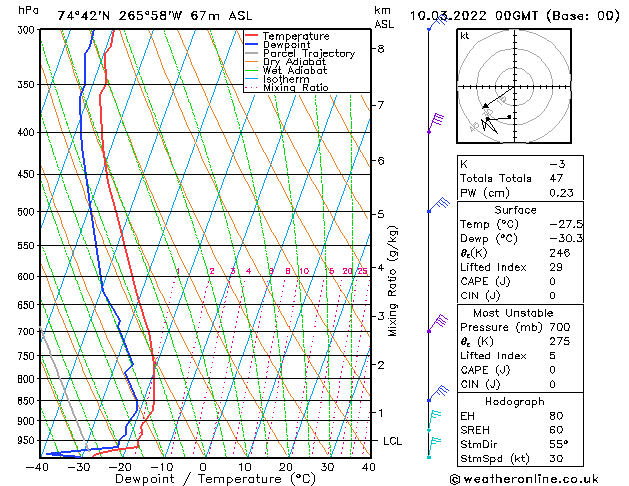Click the Most Unstable theta-e value 275
Image resolution: width=629 pixels, height=486 pixels.
[560, 341]
